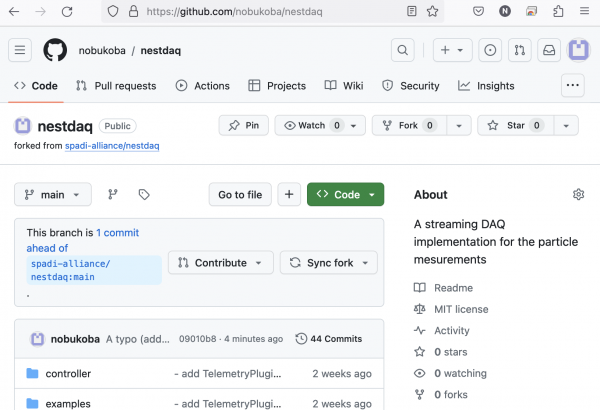The height and width of the screenshot is (410, 600).
Task: Fork the repository with the Fork button
Action: (x=409, y=126)
